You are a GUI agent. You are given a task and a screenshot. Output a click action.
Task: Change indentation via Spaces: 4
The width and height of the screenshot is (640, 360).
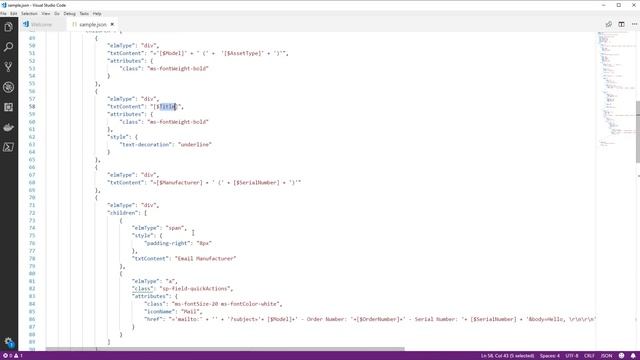[x=550, y=356]
